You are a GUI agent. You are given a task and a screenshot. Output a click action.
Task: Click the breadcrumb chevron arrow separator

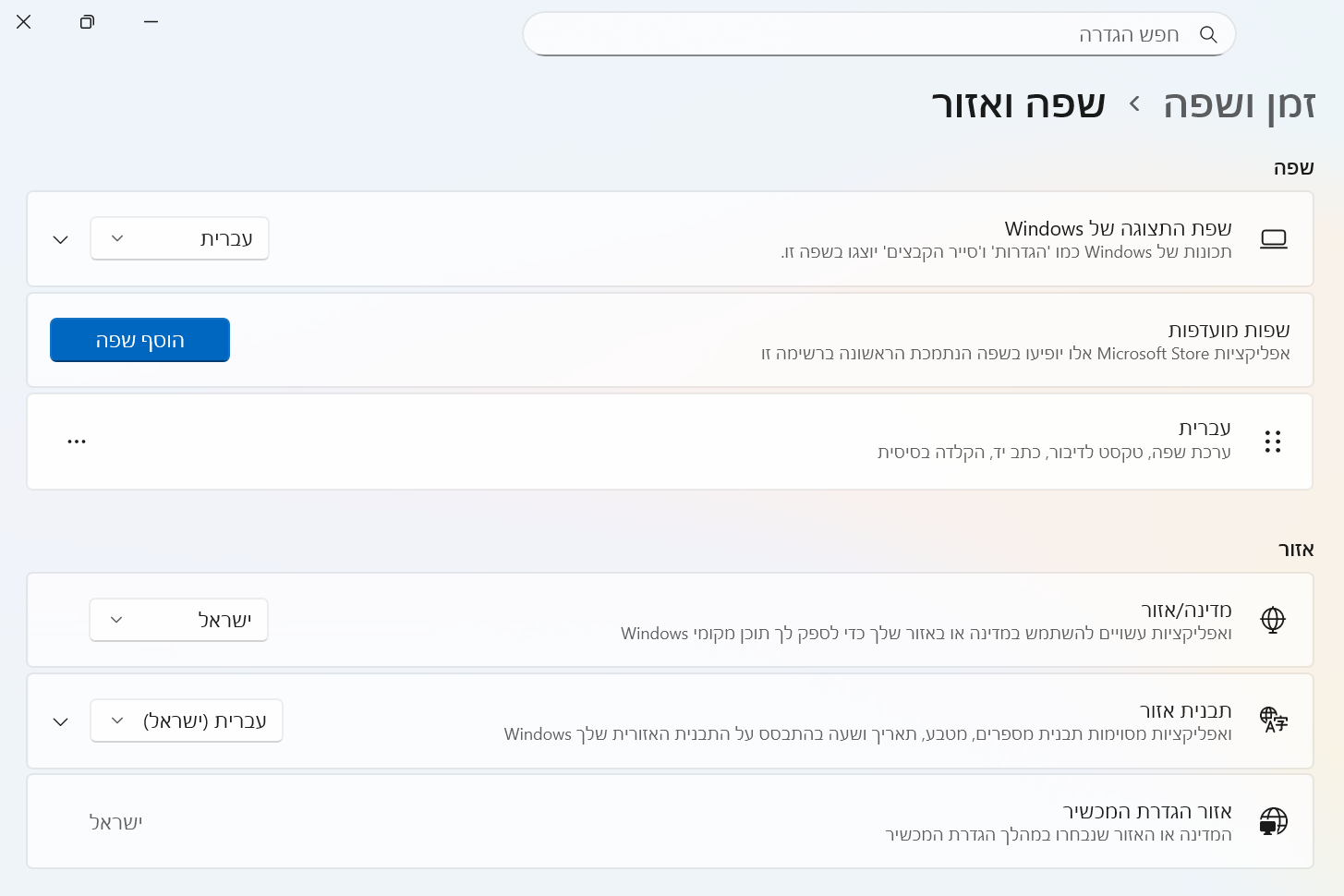pos(1134,104)
